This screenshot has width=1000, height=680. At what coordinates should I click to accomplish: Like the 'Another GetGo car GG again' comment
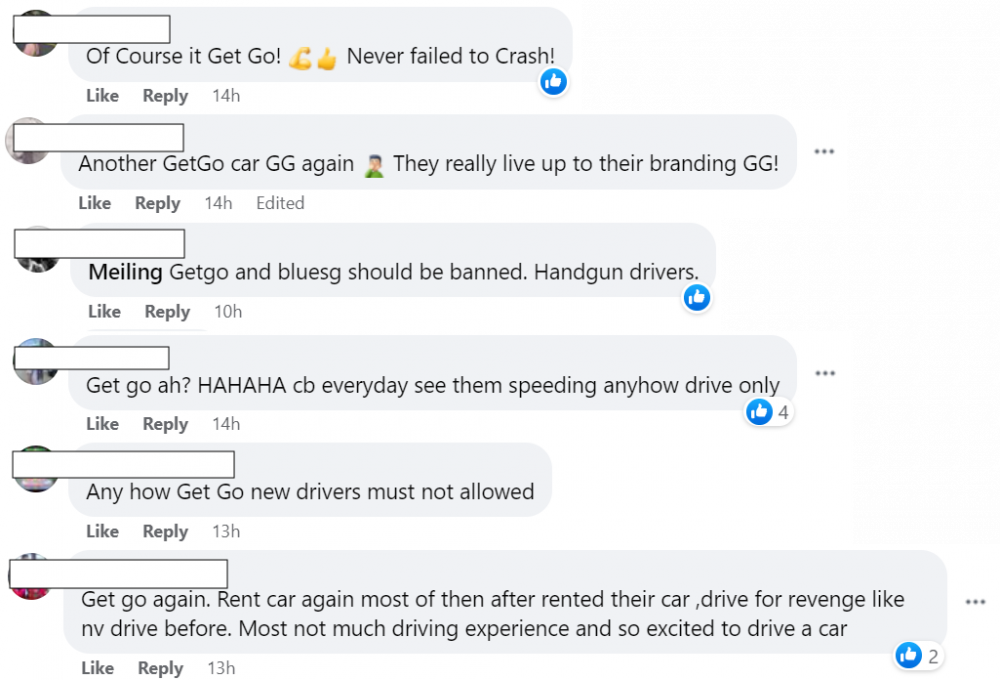click(x=95, y=203)
